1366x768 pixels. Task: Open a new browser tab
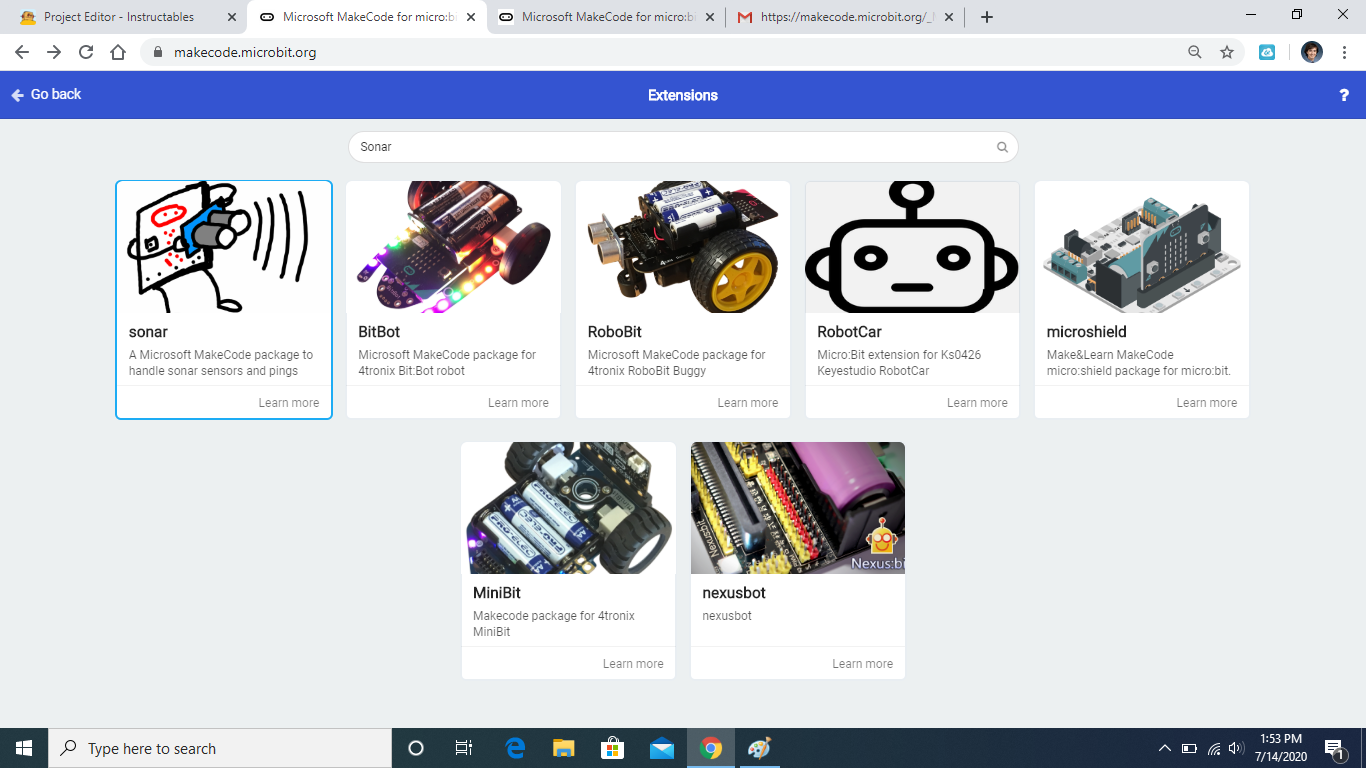coord(987,17)
